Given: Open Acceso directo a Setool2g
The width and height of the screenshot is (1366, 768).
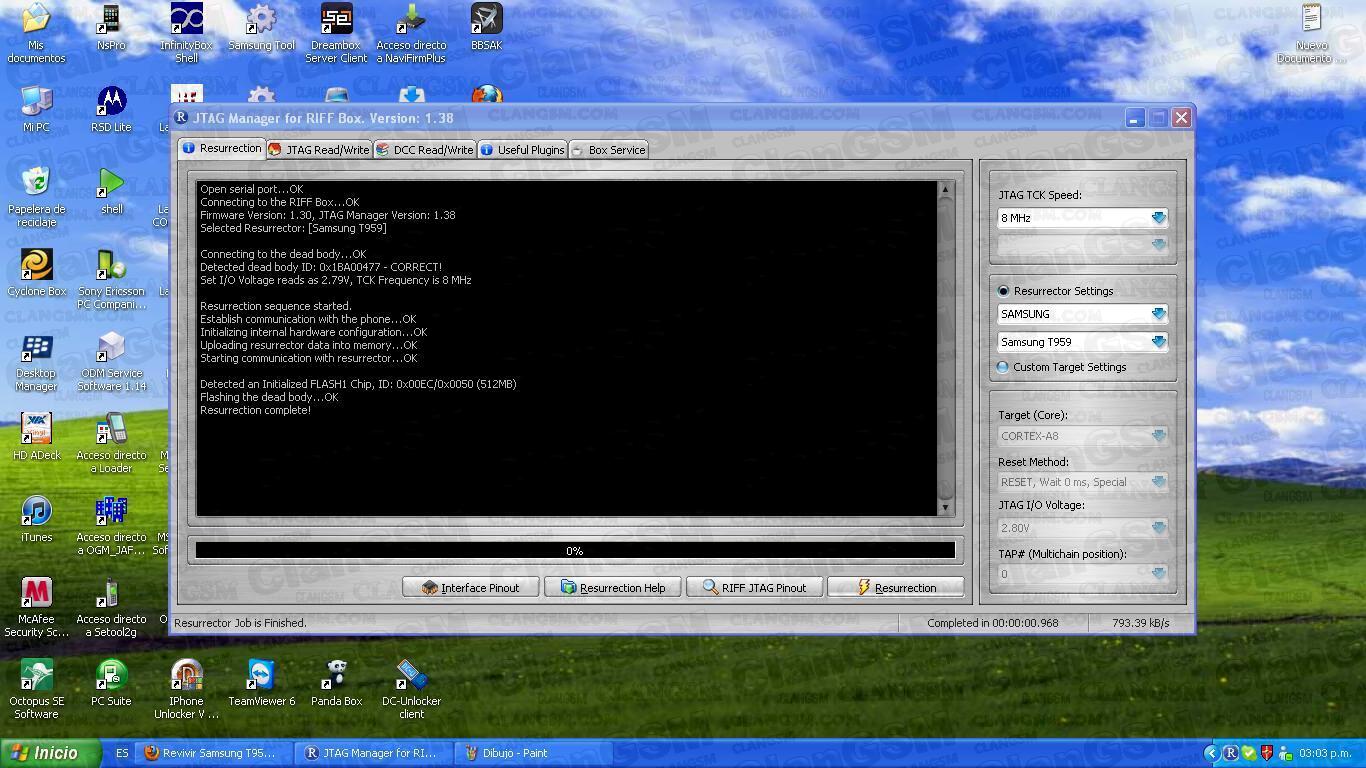Looking at the screenshot, I should pyautogui.click(x=111, y=607).
